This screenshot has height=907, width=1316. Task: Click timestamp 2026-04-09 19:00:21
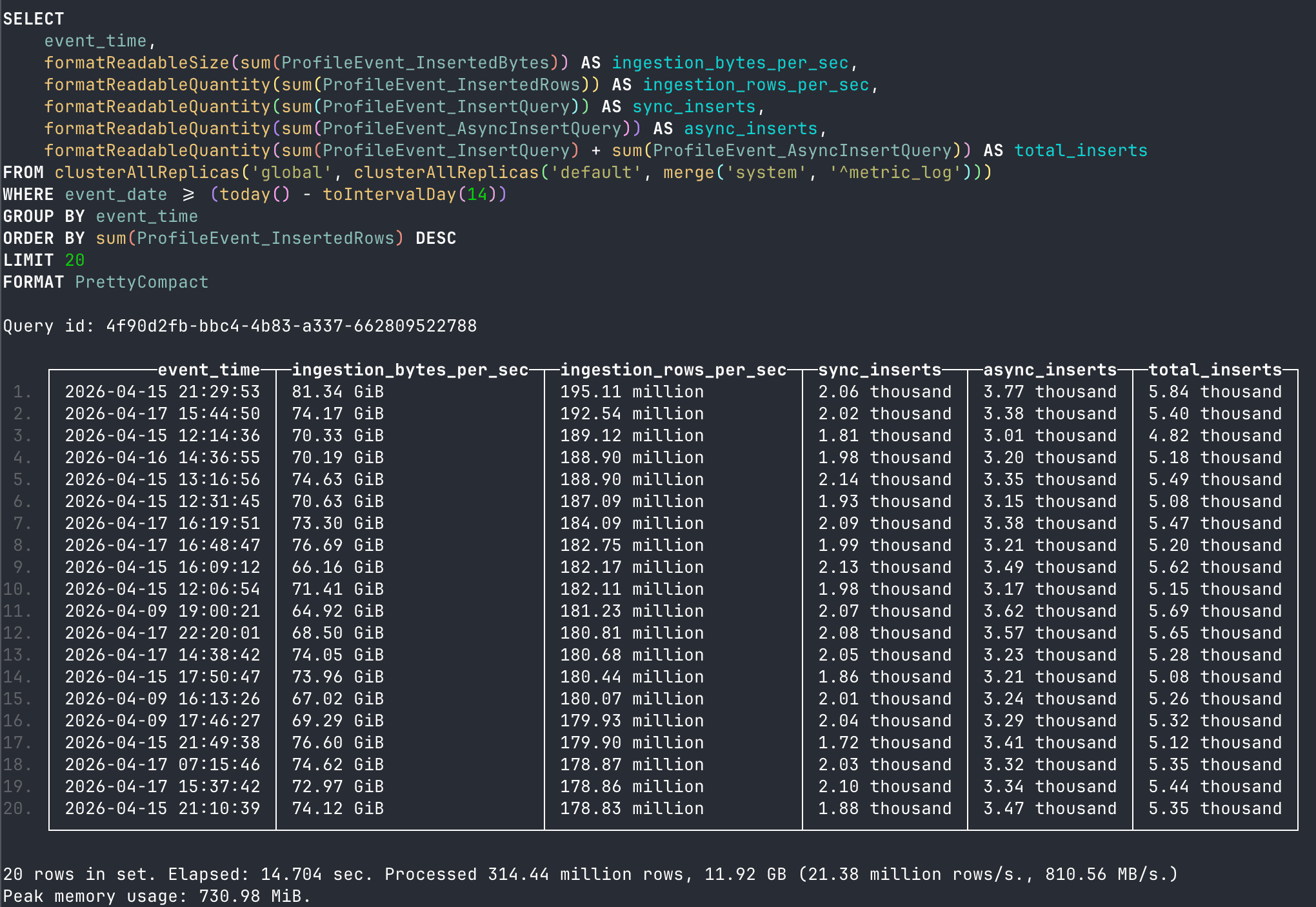pyautogui.click(x=163, y=611)
